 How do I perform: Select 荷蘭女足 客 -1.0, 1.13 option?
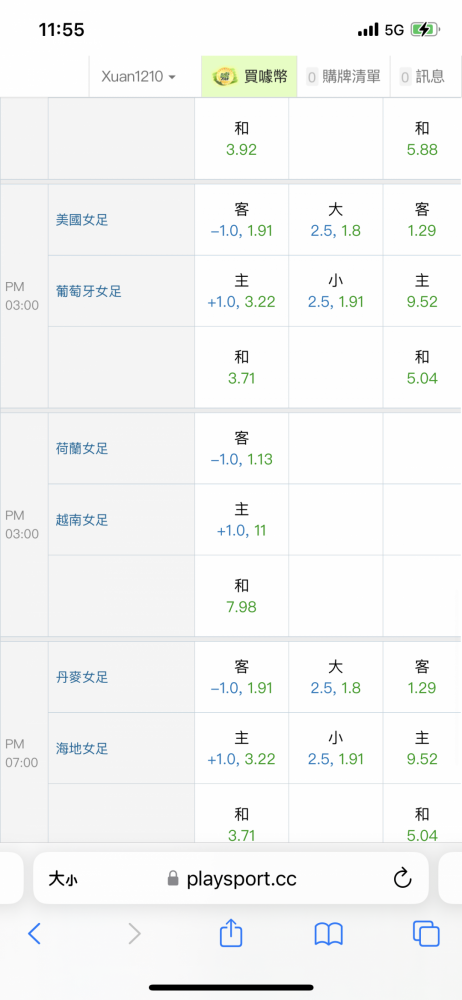coord(241,448)
